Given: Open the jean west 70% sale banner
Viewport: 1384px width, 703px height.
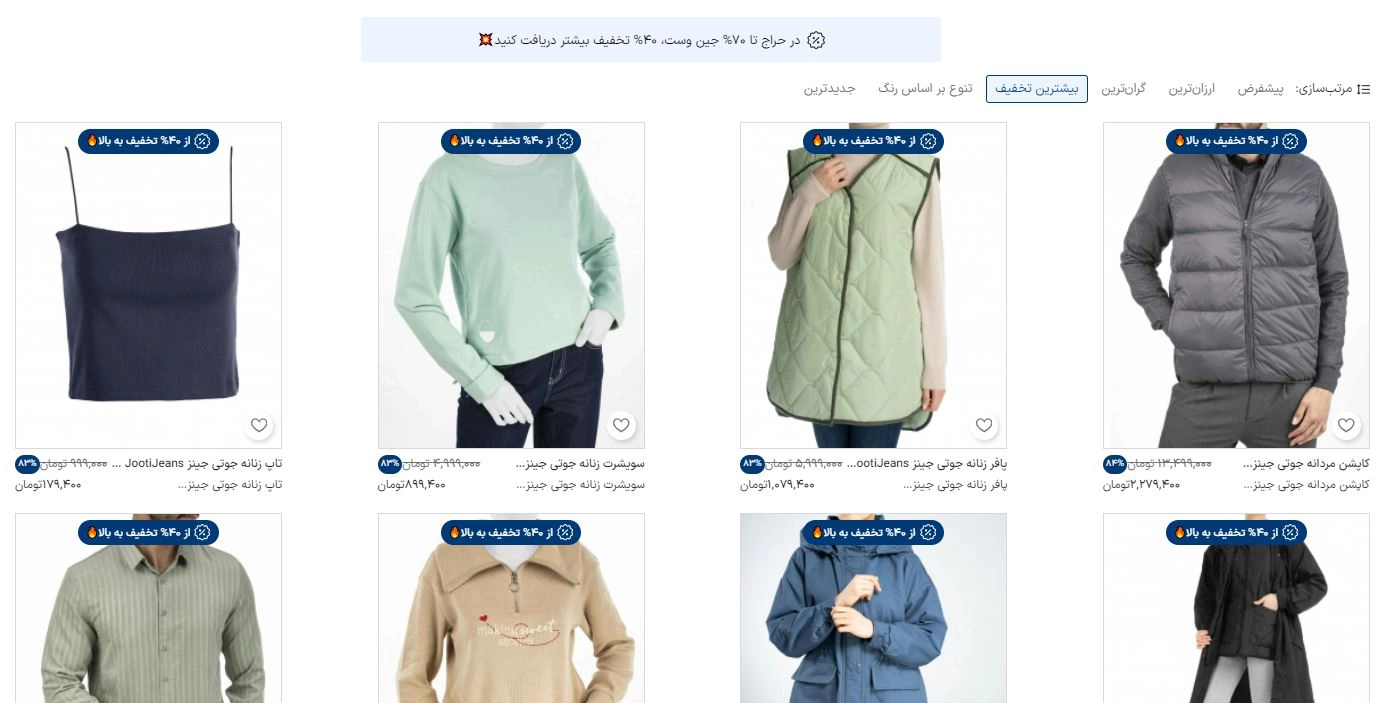Looking at the screenshot, I should [x=651, y=40].
